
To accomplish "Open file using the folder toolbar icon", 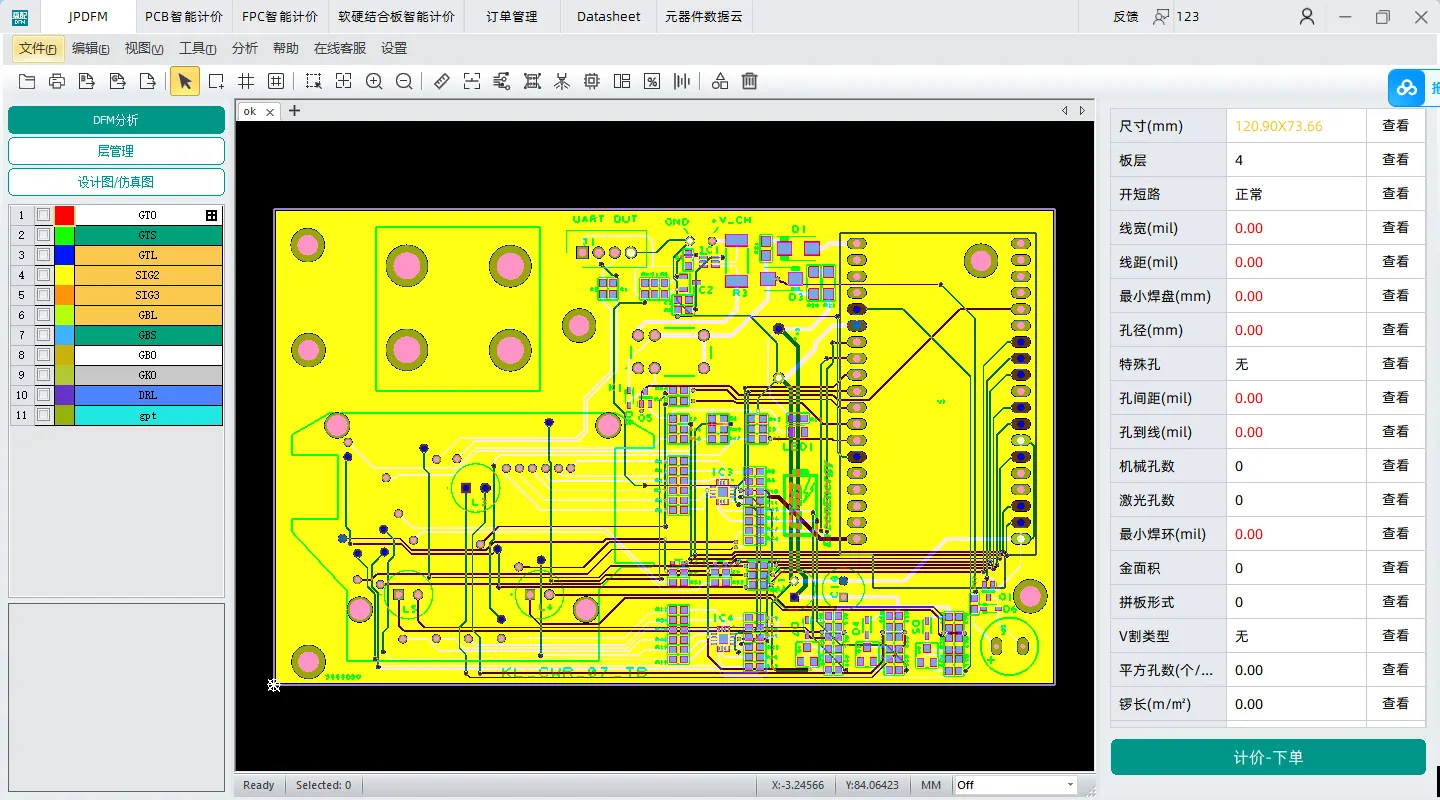I will click(x=27, y=82).
